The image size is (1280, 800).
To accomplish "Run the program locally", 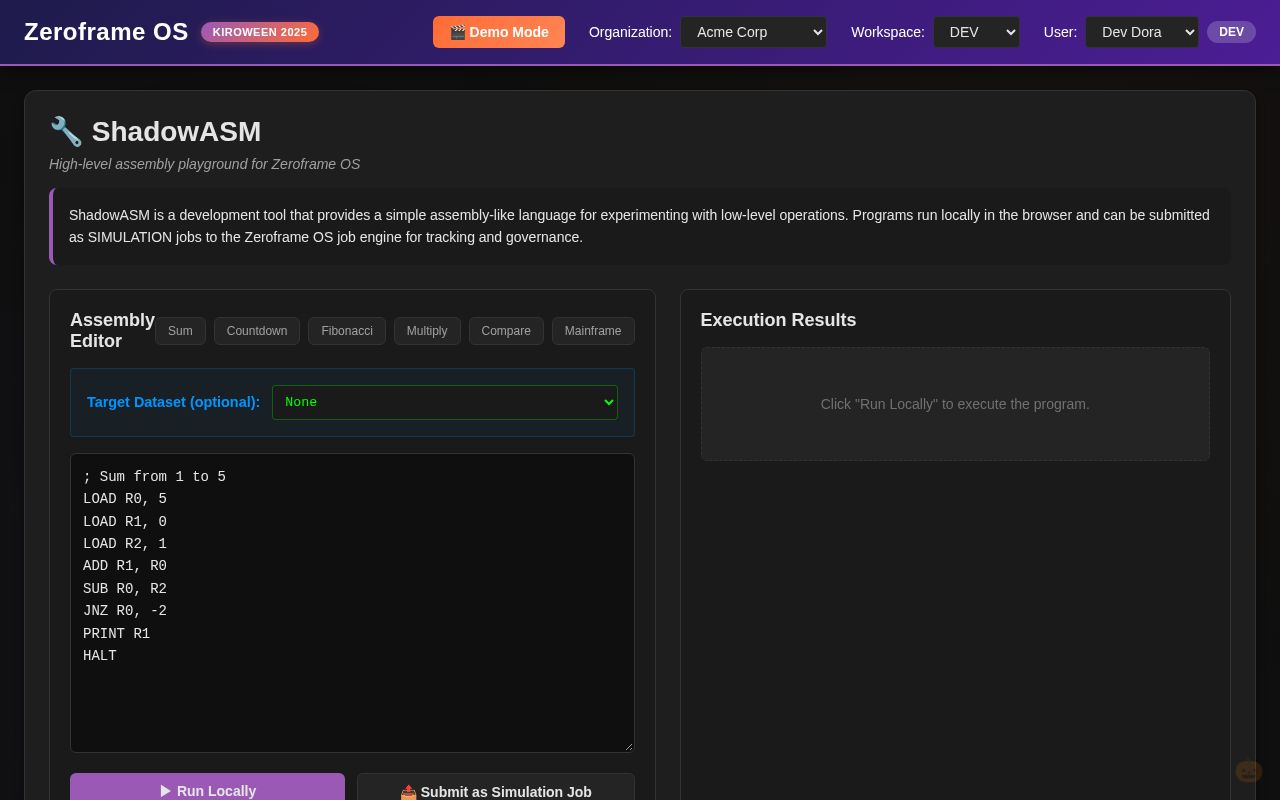I will click(x=207, y=788).
